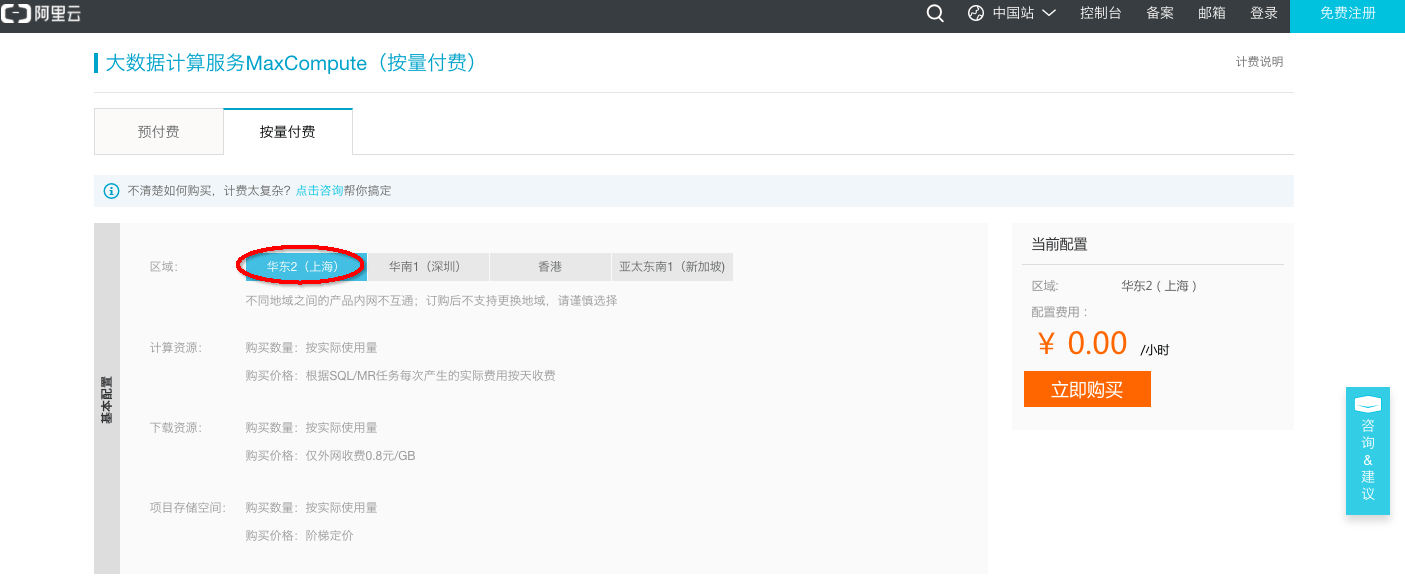Open the 计费说明 link
The width and height of the screenshot is (1405, 588).
point(1259,62)
